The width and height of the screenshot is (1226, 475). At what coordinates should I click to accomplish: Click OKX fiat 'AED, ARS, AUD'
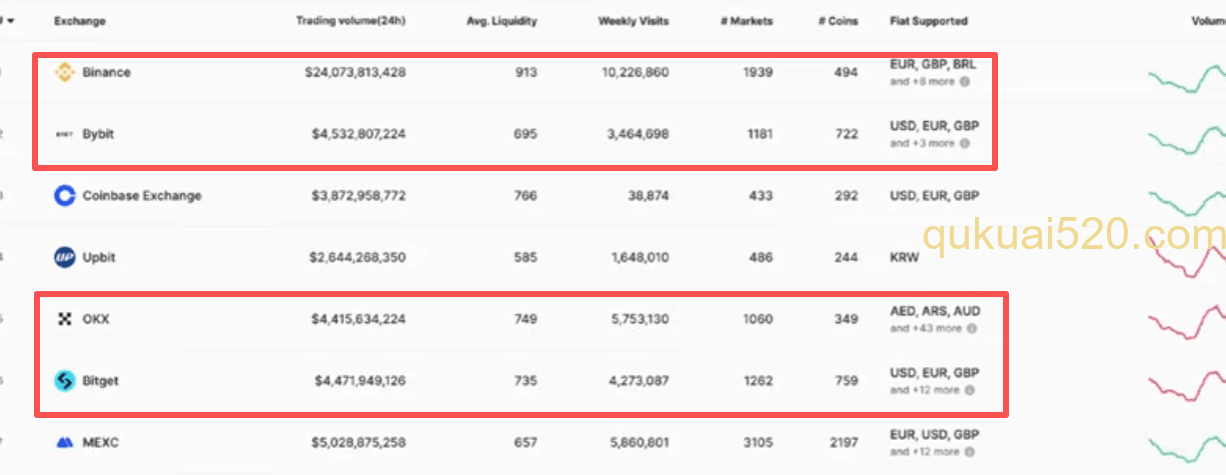point(934,311)
